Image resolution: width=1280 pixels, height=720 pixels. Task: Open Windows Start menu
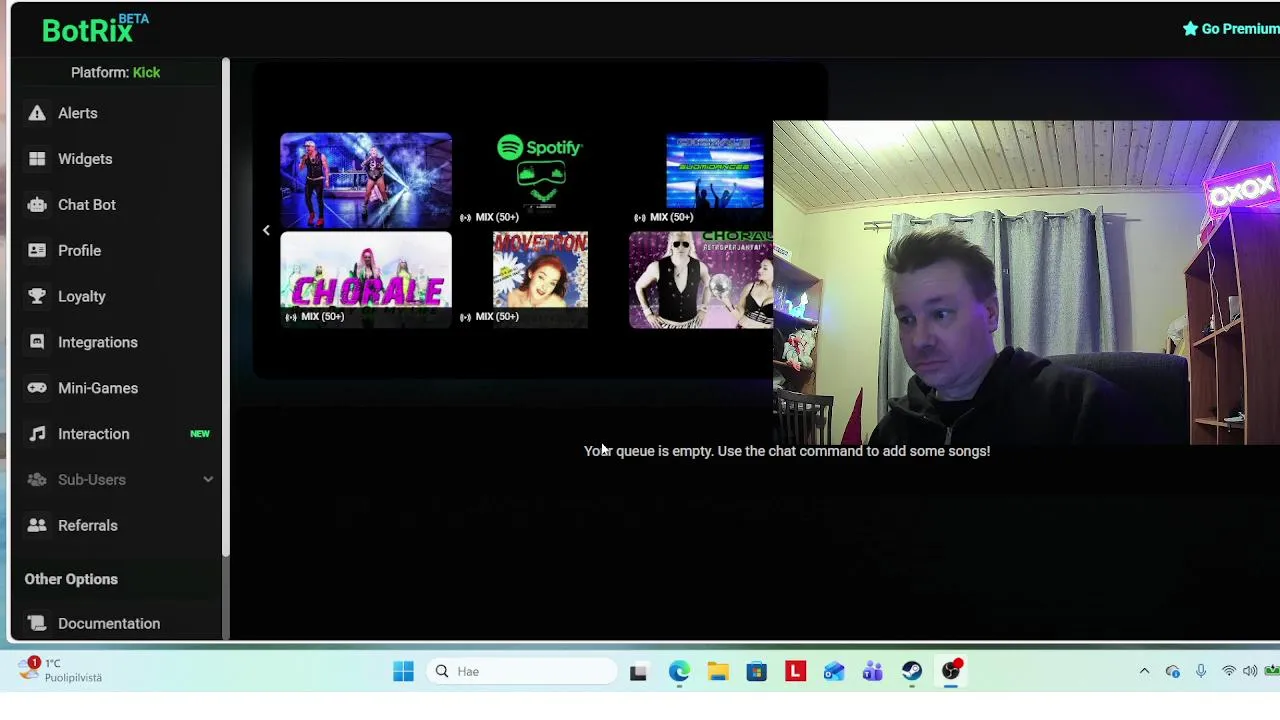(x=403, y=671)
